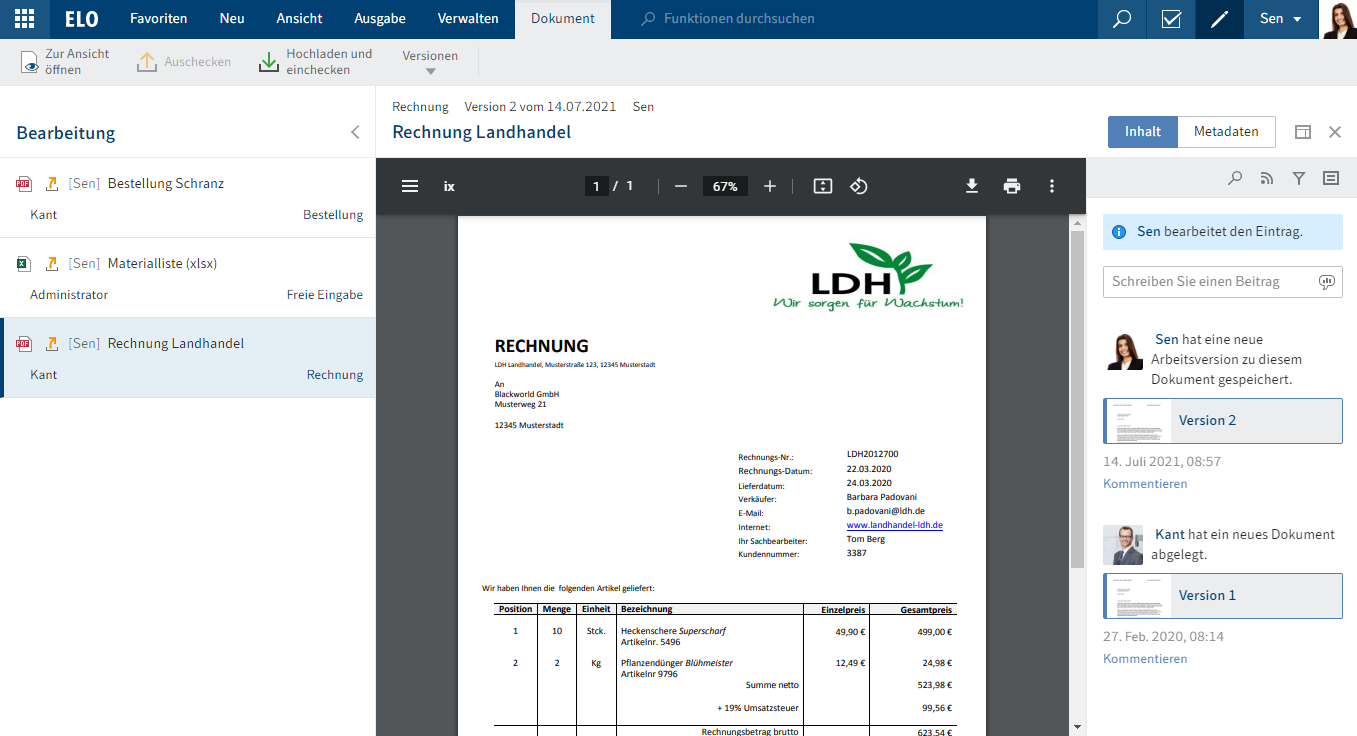Subscribe to the feed icon
The image size is (1357, 736).
point(1267,178)
